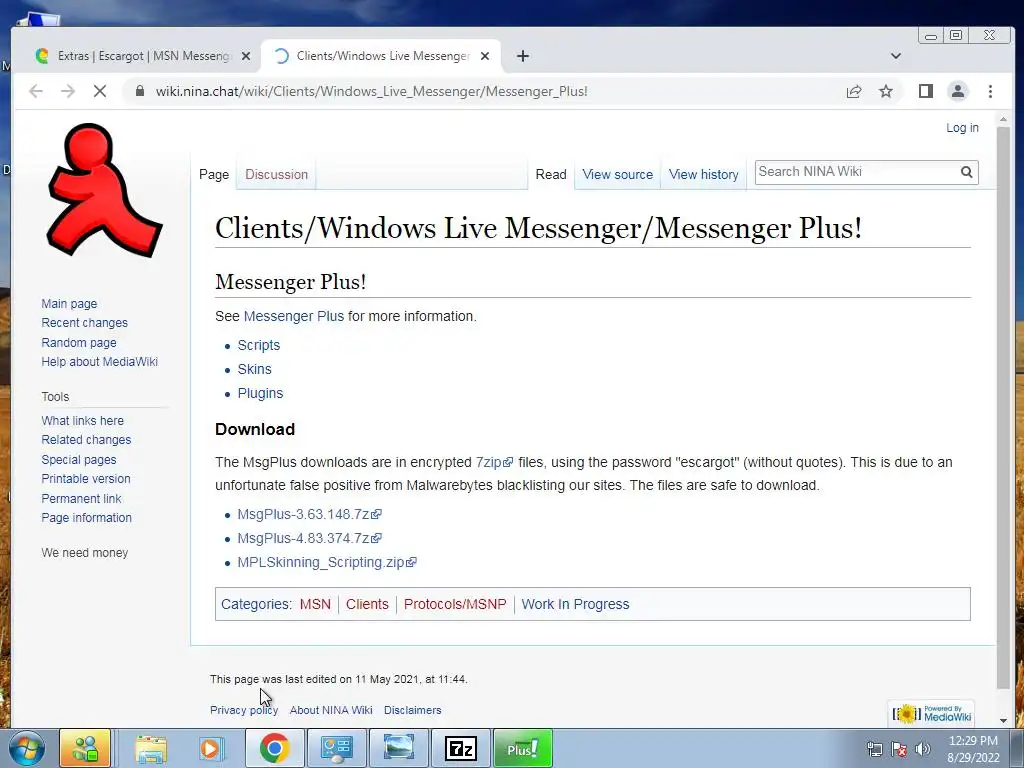Click the address bar URL
1024x768 pixels.
click(371, 91)
